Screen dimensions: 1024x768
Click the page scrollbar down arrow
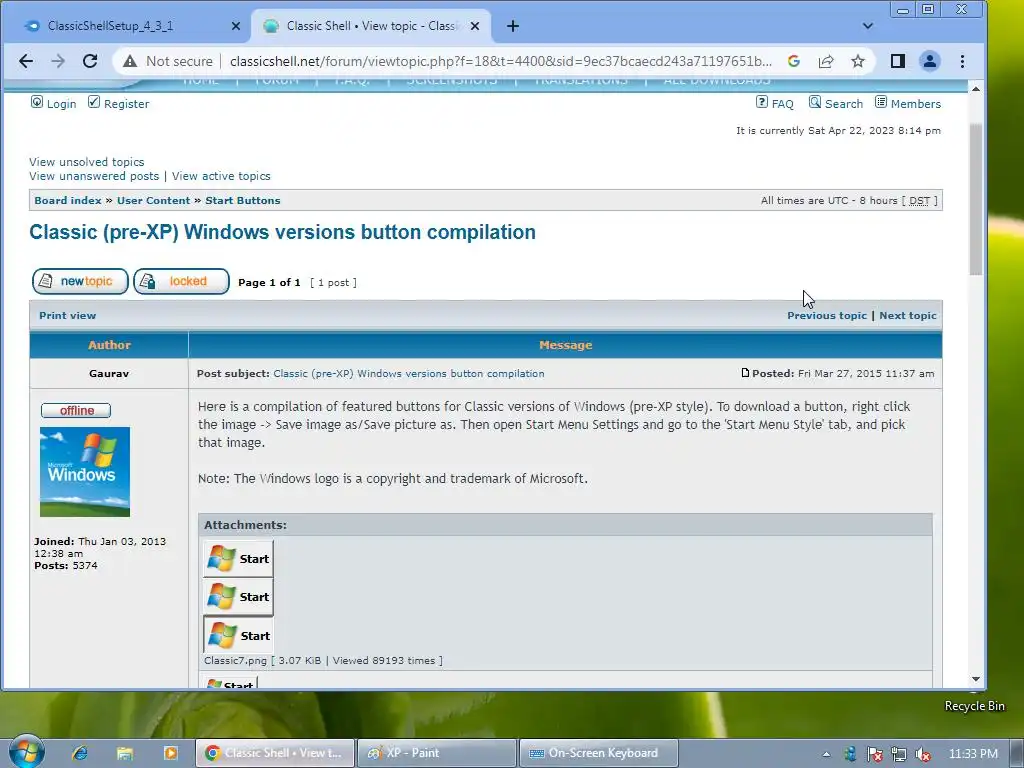point(976,679)
